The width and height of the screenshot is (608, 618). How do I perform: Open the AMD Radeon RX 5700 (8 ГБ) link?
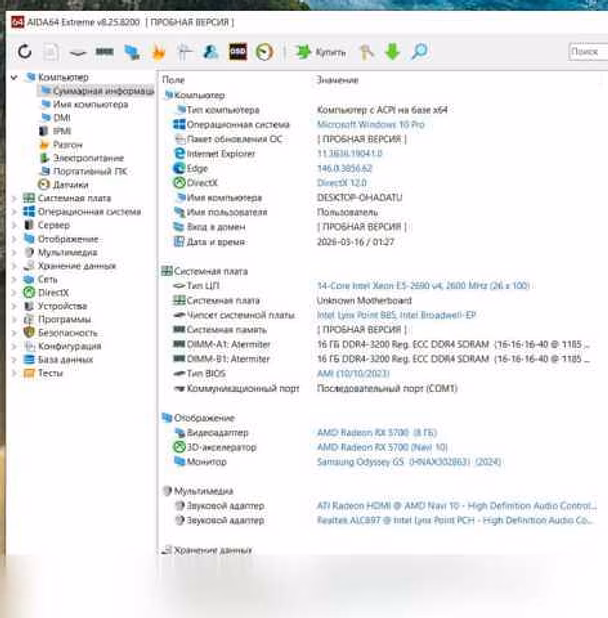[377, 432]
